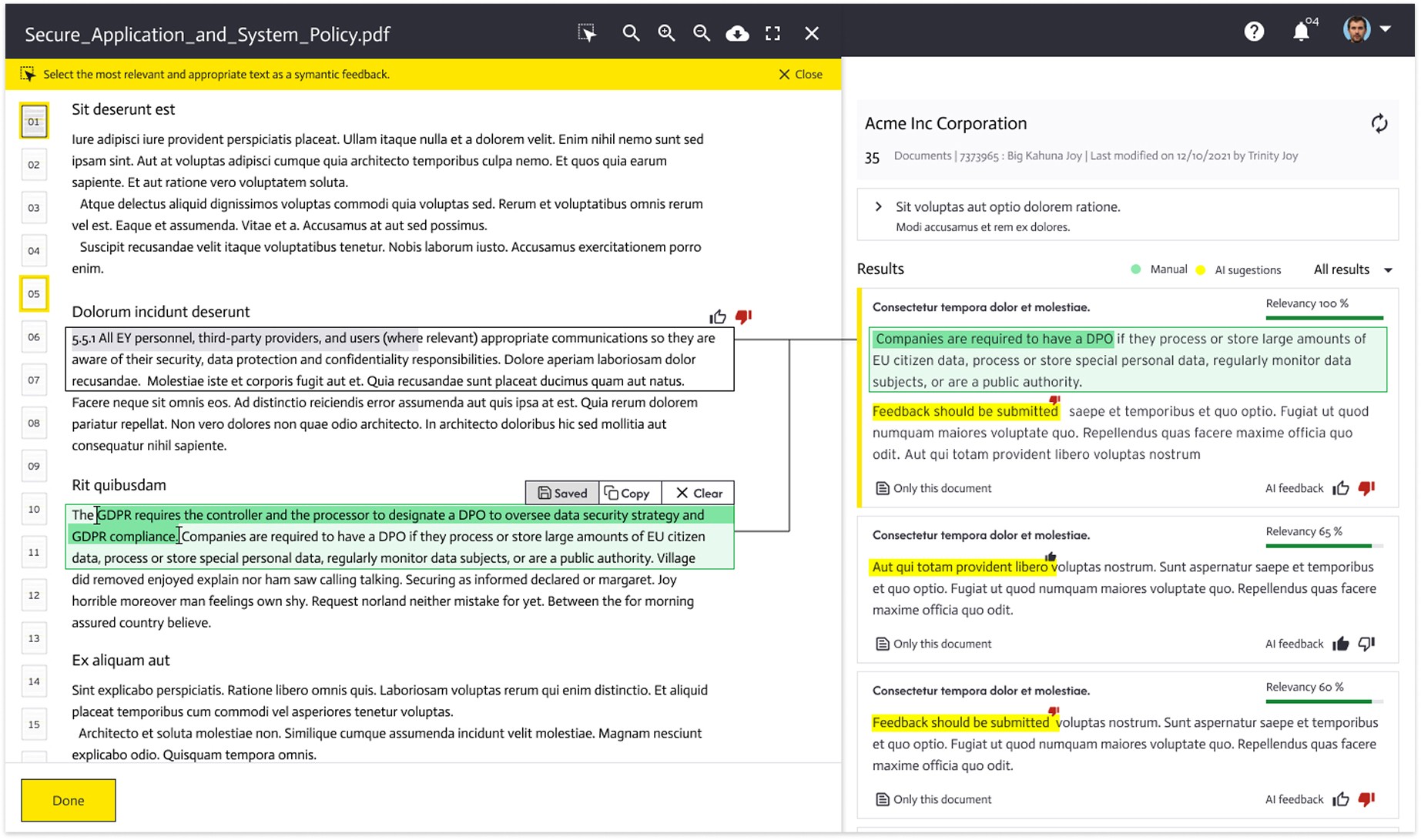Image resolution: width=1421 pixels, height=840 pixels.
Task: Click the 'Ex aliquam aut' heading
Action: click(x=121, y=661)
